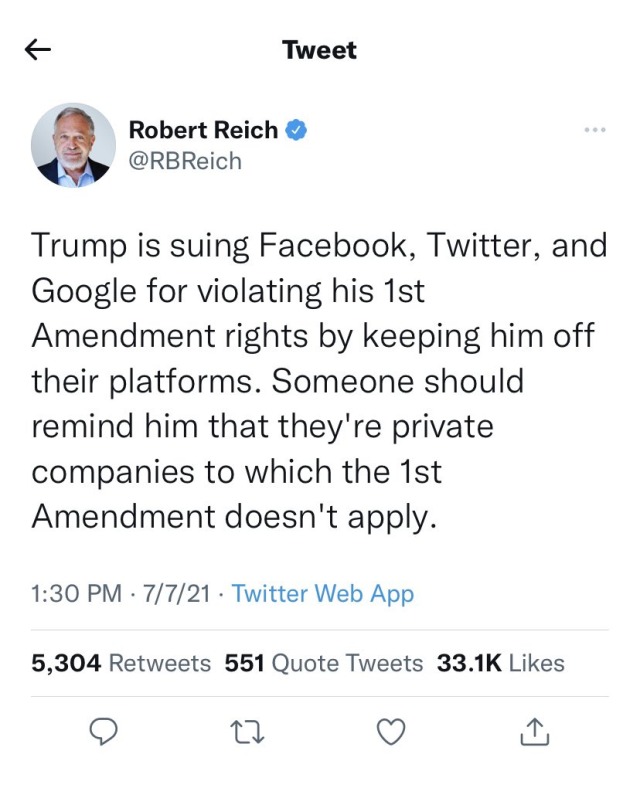The height and width of the screenshot is (805, 640).
Task: Open the share tweet icon
Action: click(x=534, y=734)
